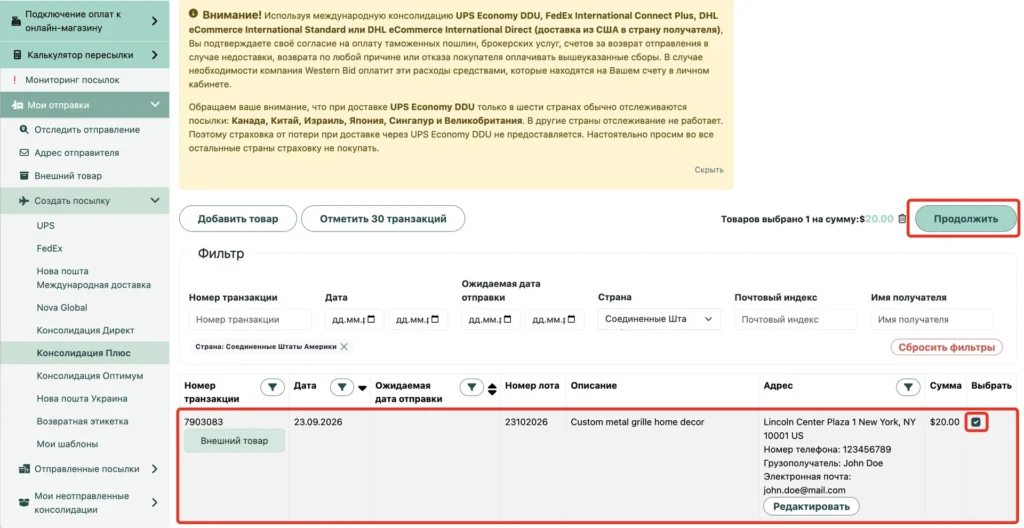Click the Почтовый индекс input field

pos(795,320)
